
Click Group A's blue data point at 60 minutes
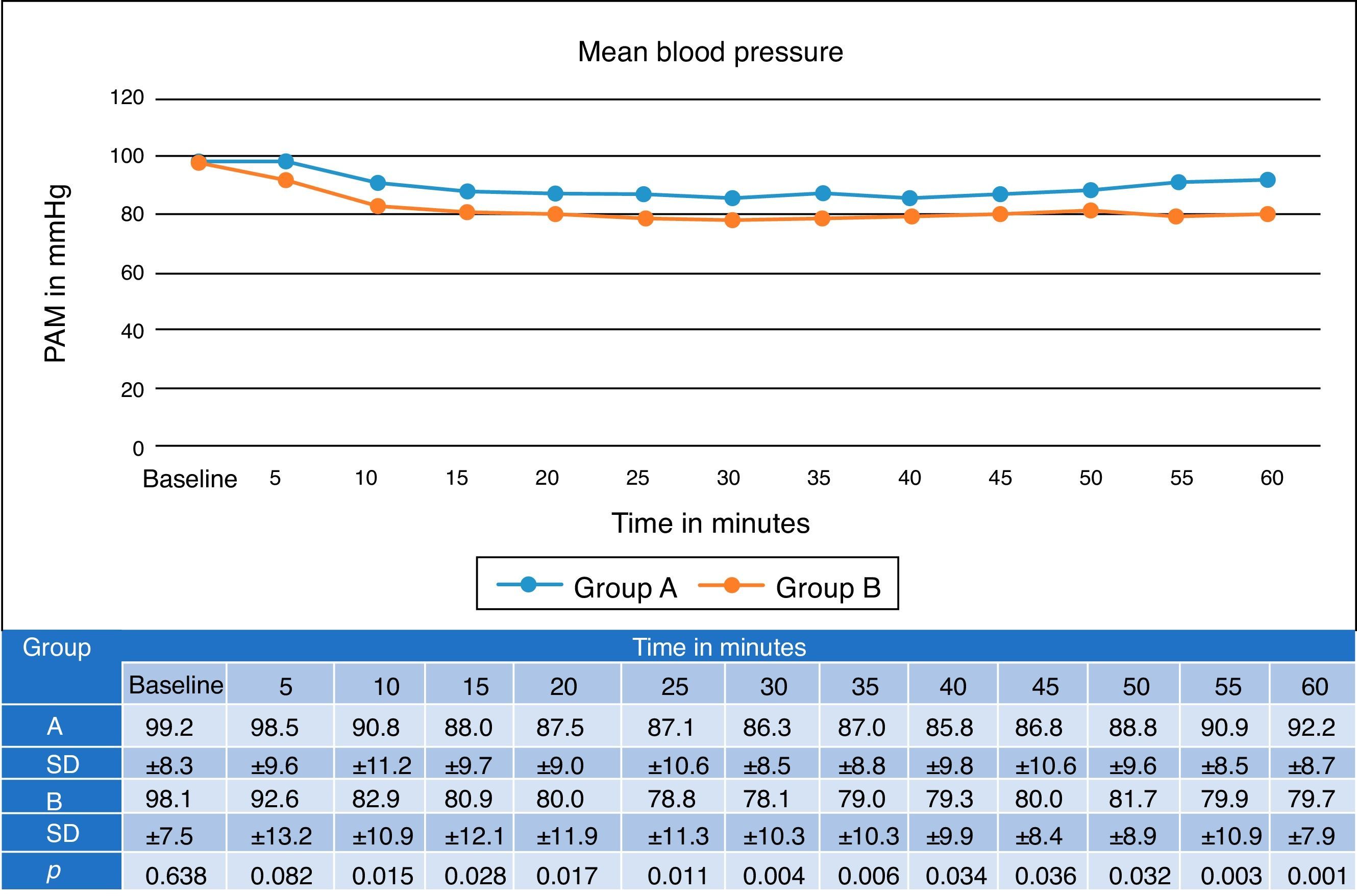coord(1267,180)
